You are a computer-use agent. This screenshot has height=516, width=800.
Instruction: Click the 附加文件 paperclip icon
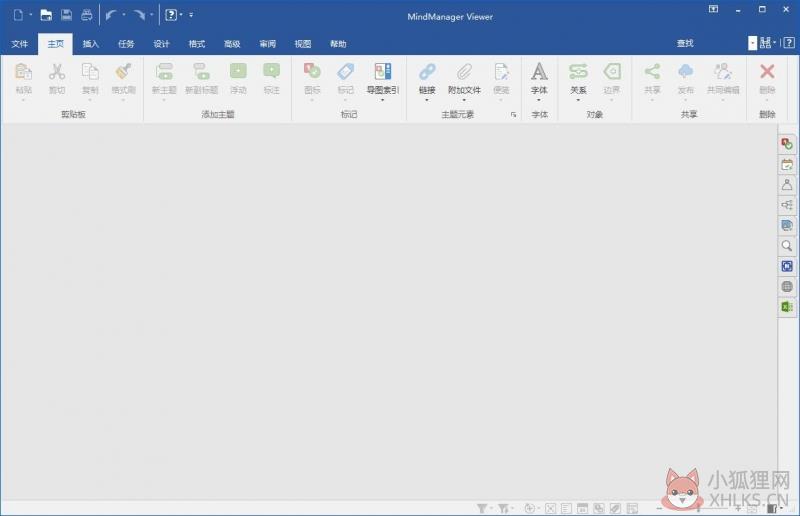tap(464, 71)
